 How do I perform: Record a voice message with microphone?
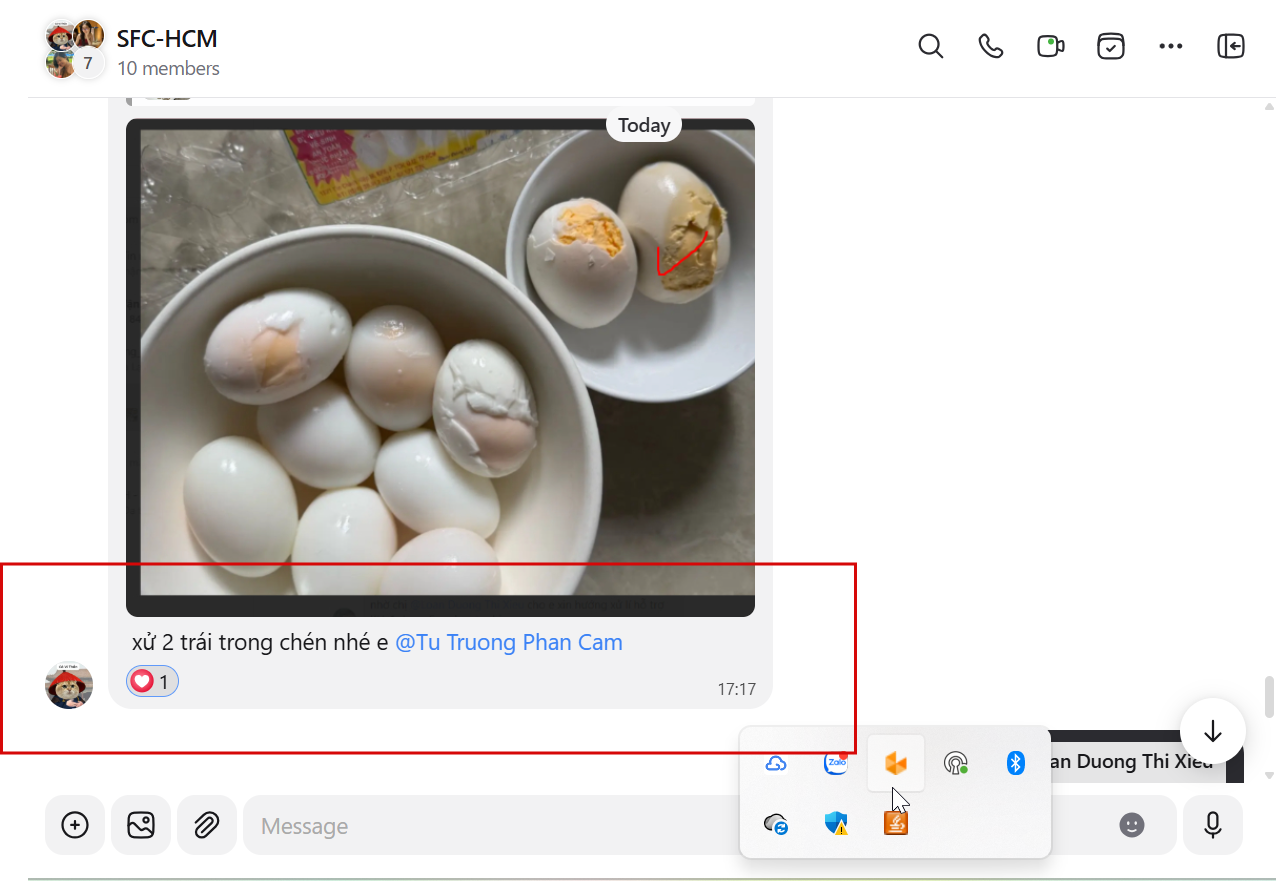pyautogui.click(x=1213, y=825)
